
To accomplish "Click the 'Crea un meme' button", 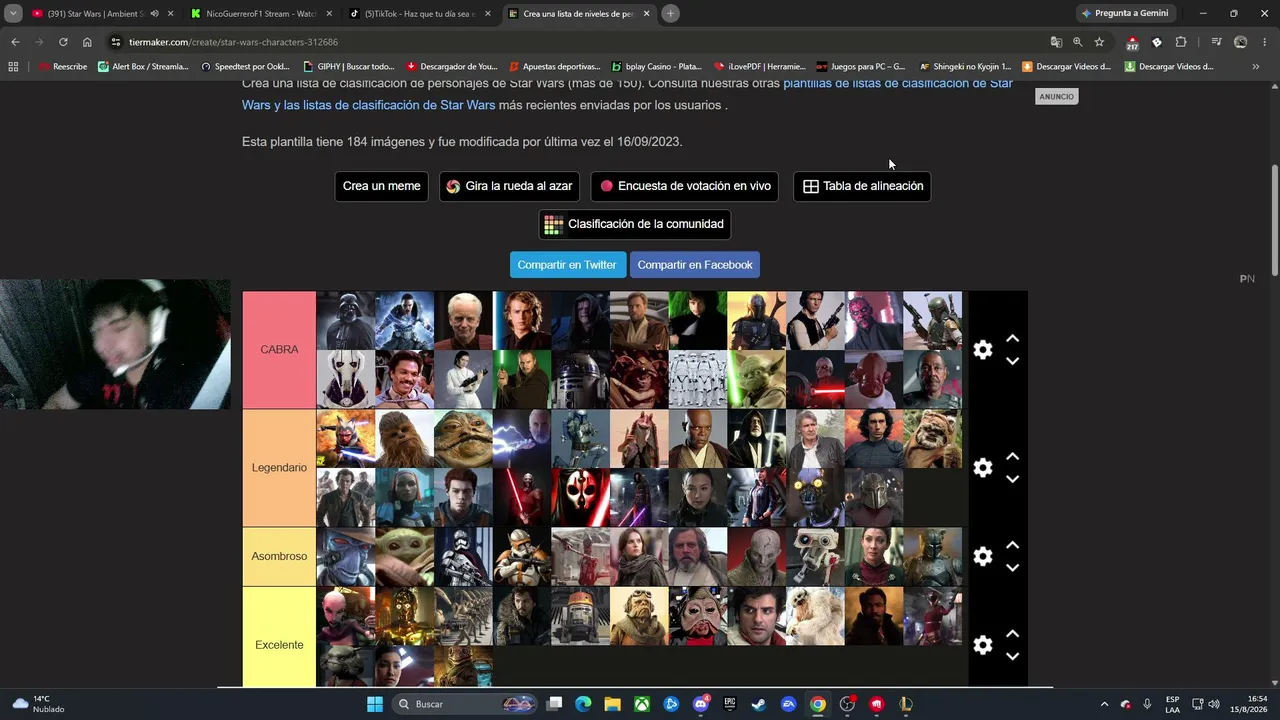I will [382, 186].
